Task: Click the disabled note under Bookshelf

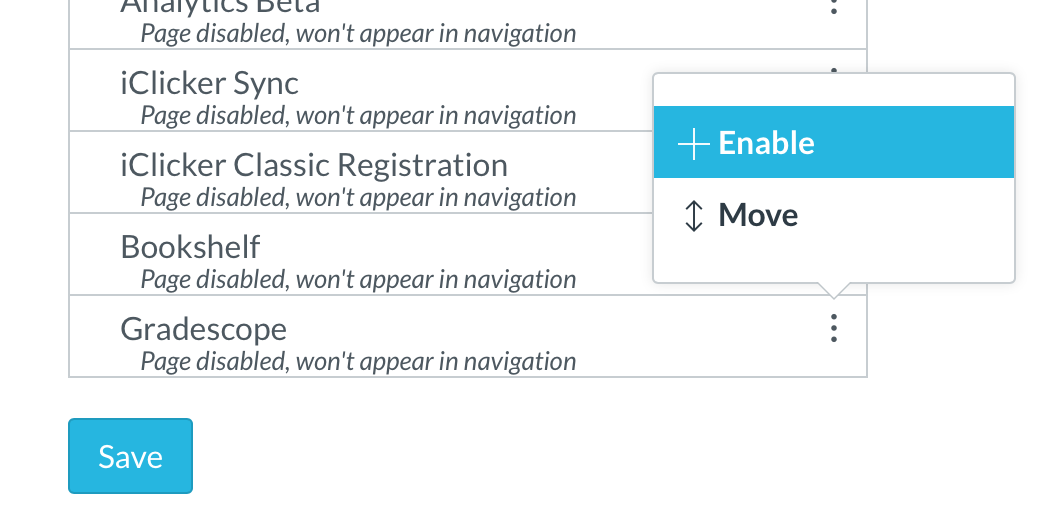Action: 358,279
